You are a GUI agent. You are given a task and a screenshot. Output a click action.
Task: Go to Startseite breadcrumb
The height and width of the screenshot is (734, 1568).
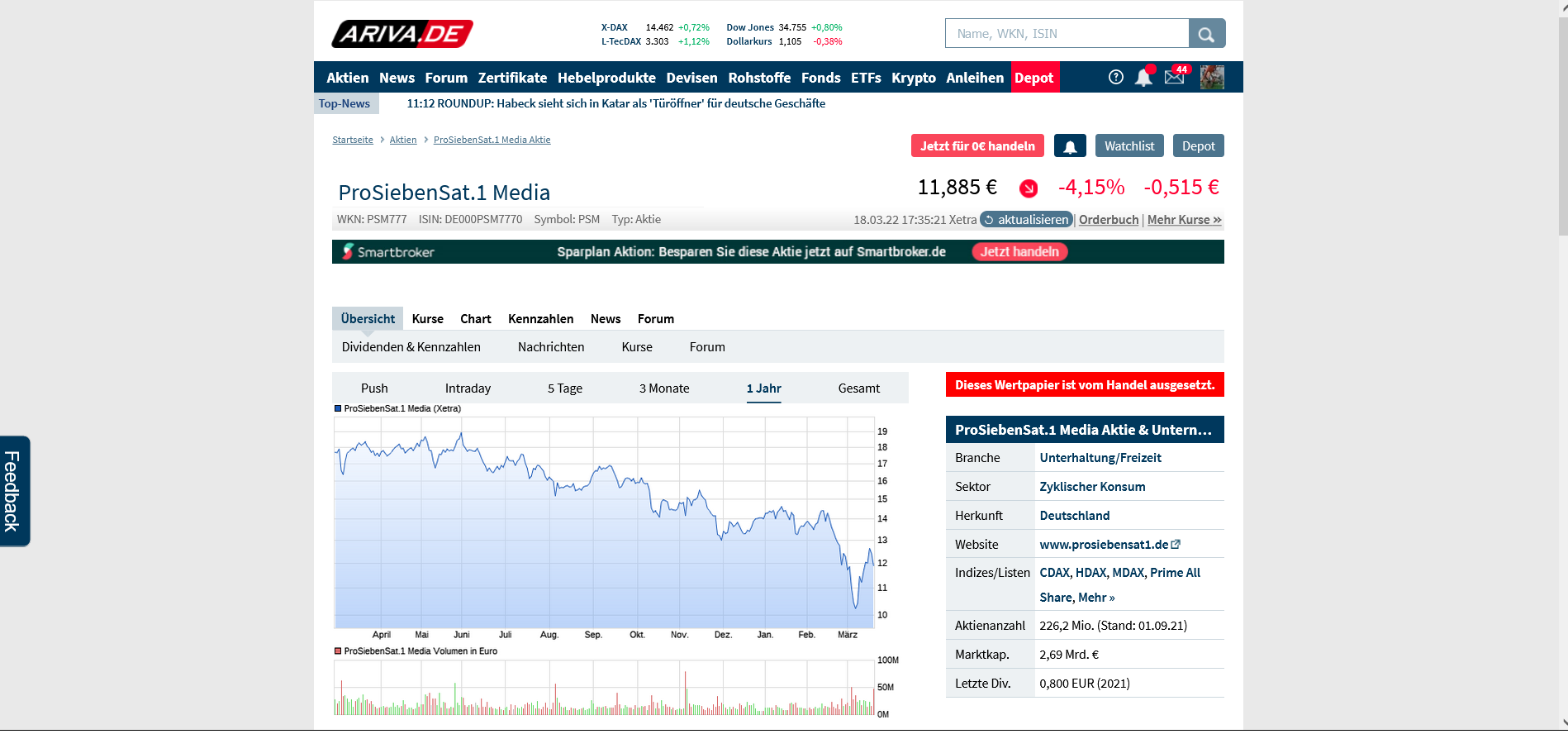[x=353, y=140]
